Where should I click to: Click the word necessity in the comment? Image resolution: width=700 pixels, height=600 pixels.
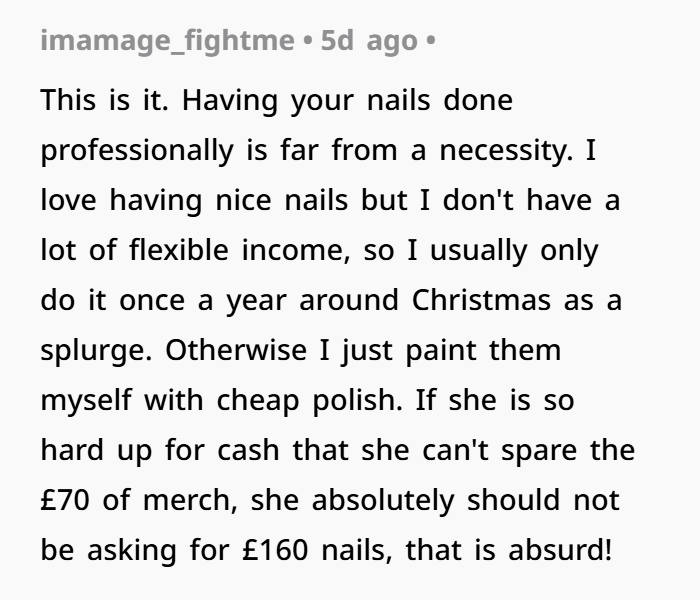tap(506, 151)
